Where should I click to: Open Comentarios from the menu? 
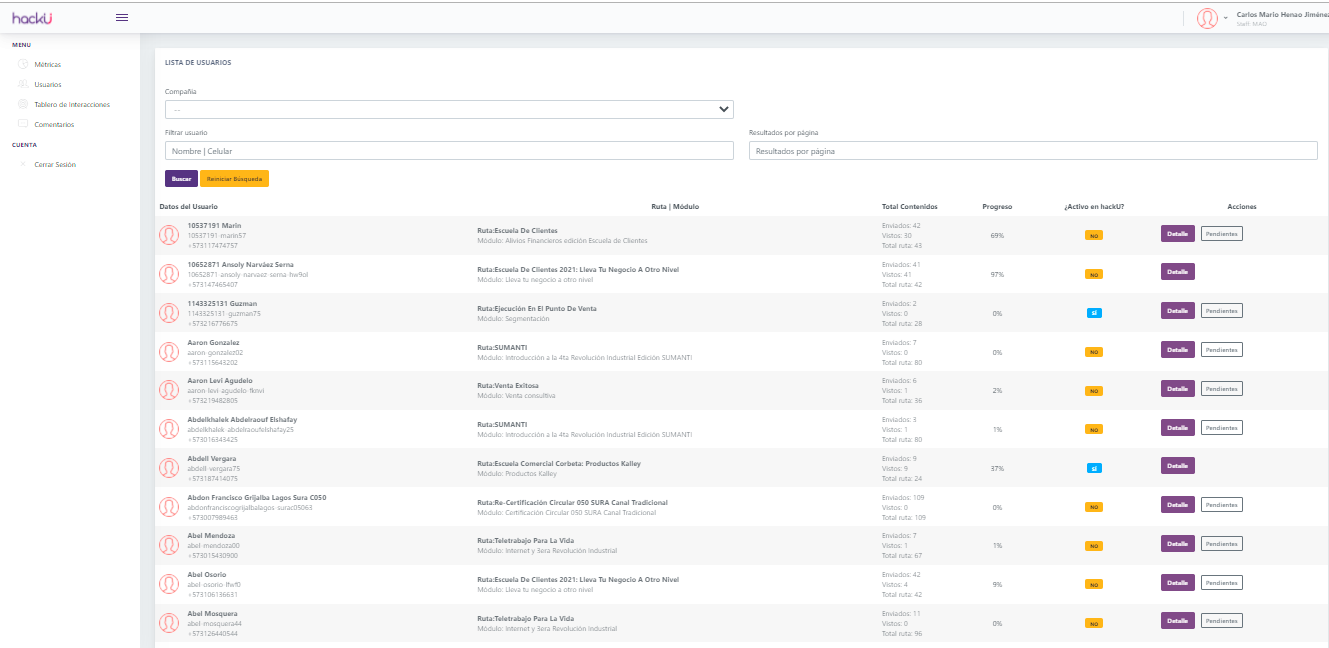54,124
